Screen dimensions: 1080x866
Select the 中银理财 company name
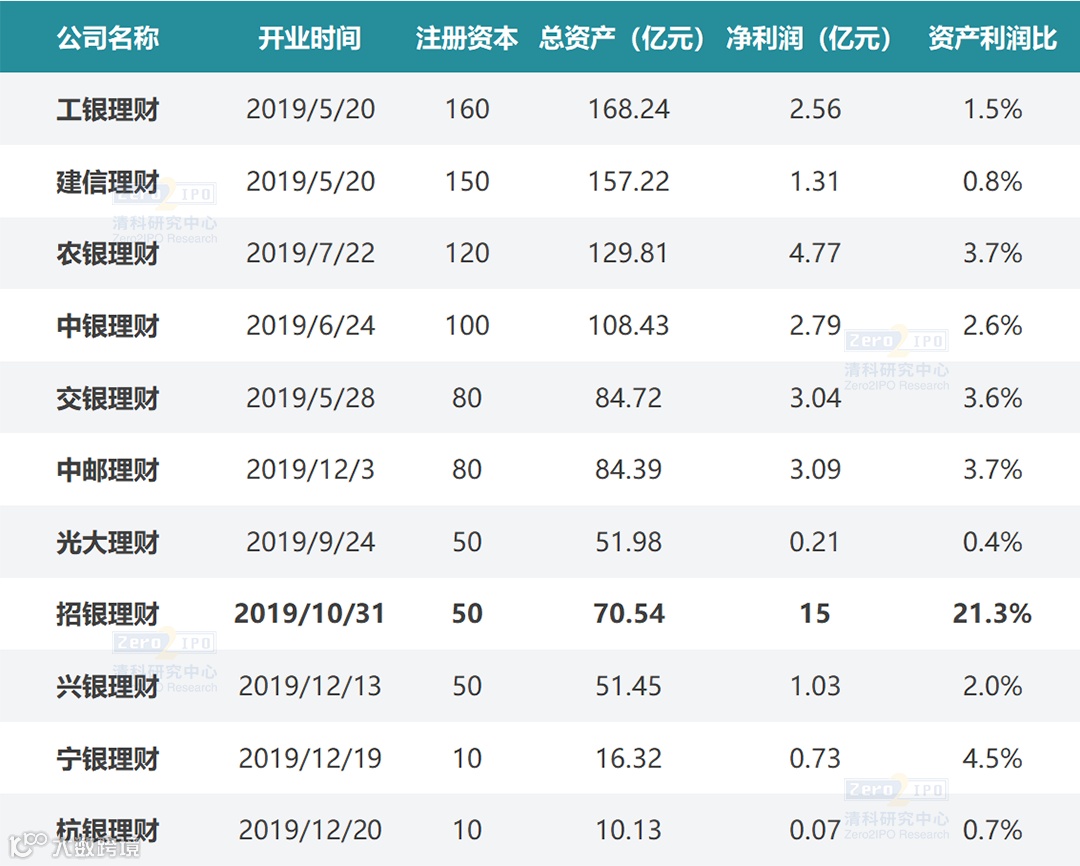pos(107,326)
